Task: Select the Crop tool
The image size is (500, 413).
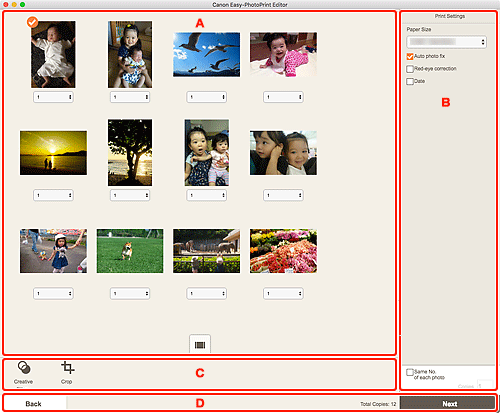Action: [x=67, y=373]
